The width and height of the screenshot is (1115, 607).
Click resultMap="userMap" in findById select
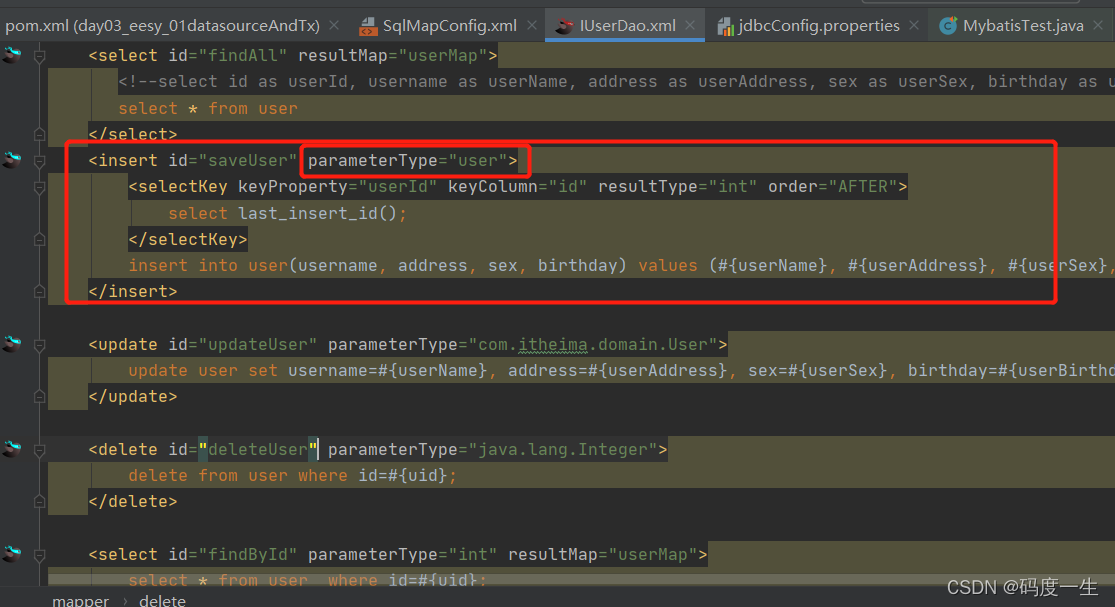[603, 554]
